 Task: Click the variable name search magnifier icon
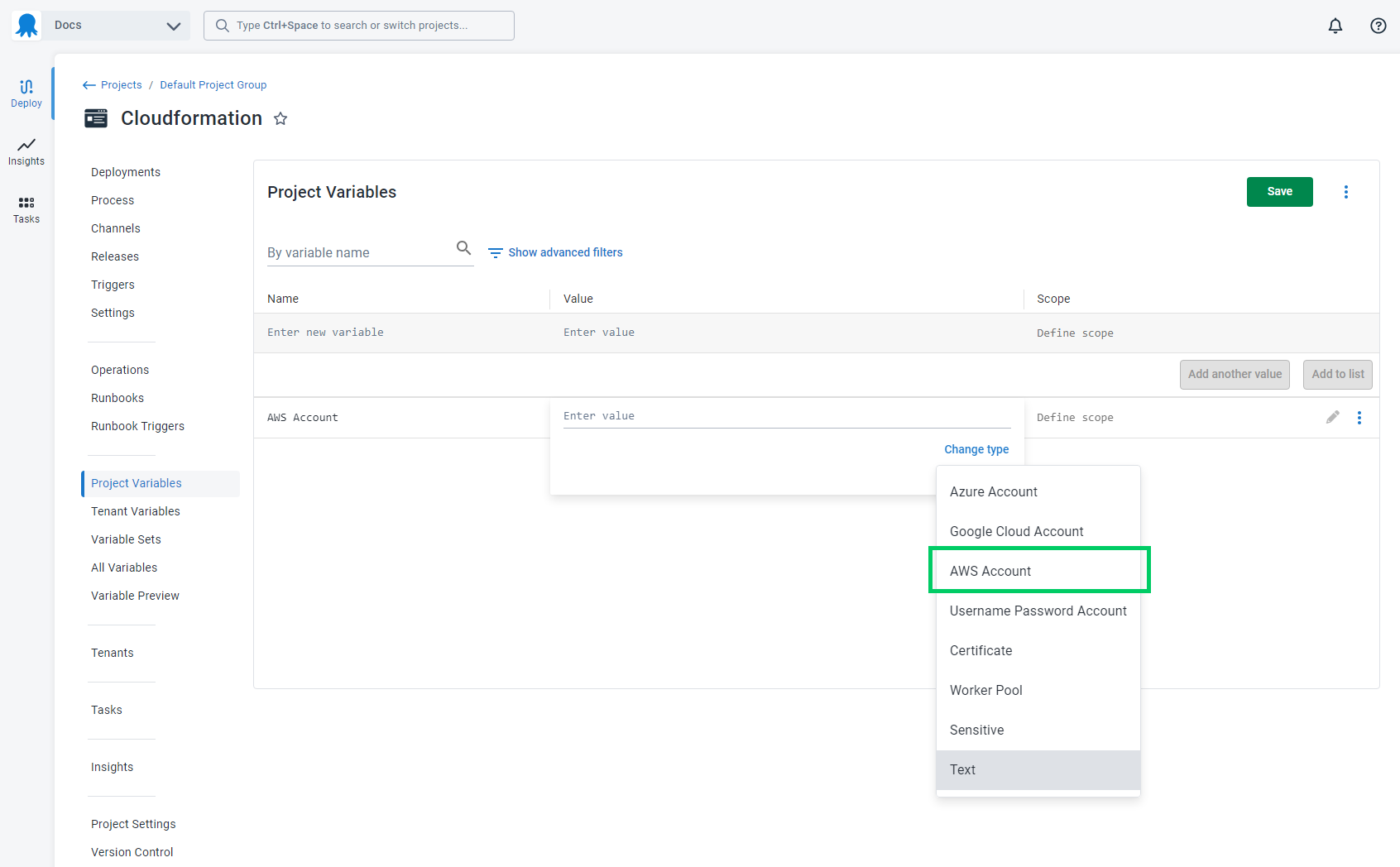click(463, 248)
